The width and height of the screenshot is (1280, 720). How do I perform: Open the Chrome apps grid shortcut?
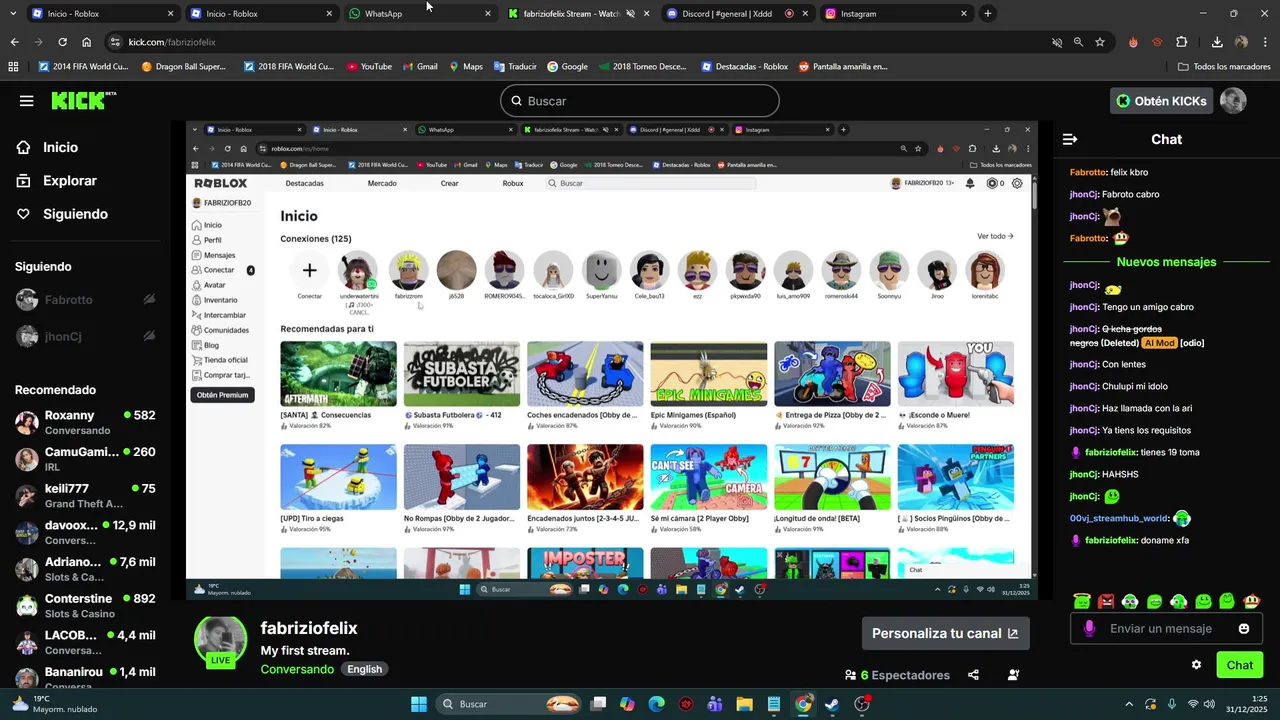[x=13, y=67]
